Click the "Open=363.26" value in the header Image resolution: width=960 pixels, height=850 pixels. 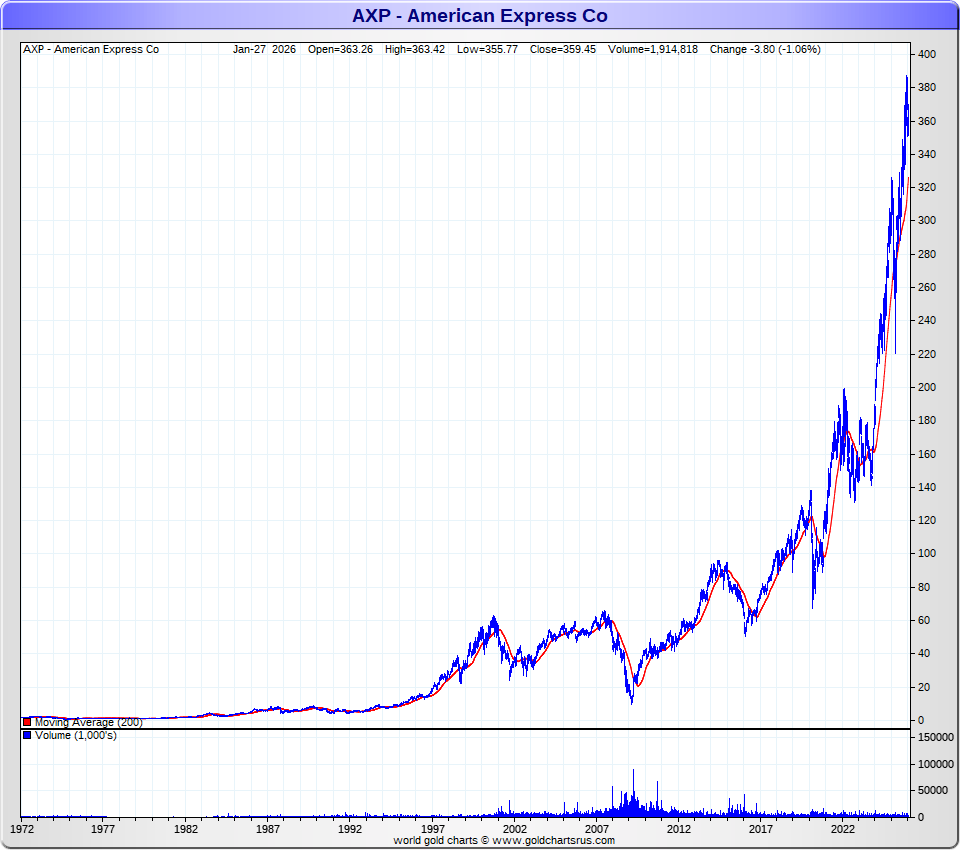340,49
